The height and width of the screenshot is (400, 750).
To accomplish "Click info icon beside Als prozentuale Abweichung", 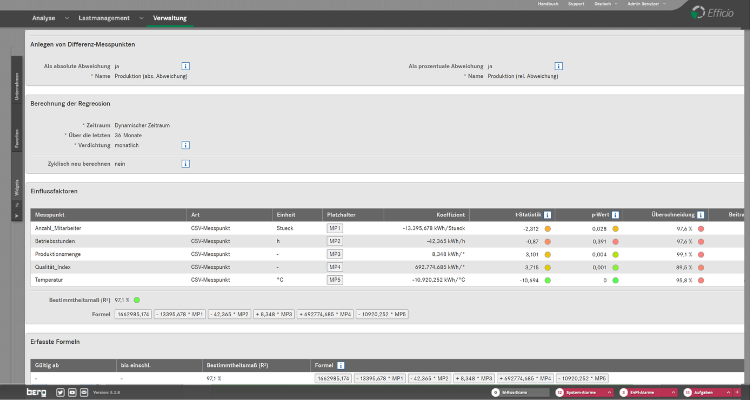I will pos(558,66).
